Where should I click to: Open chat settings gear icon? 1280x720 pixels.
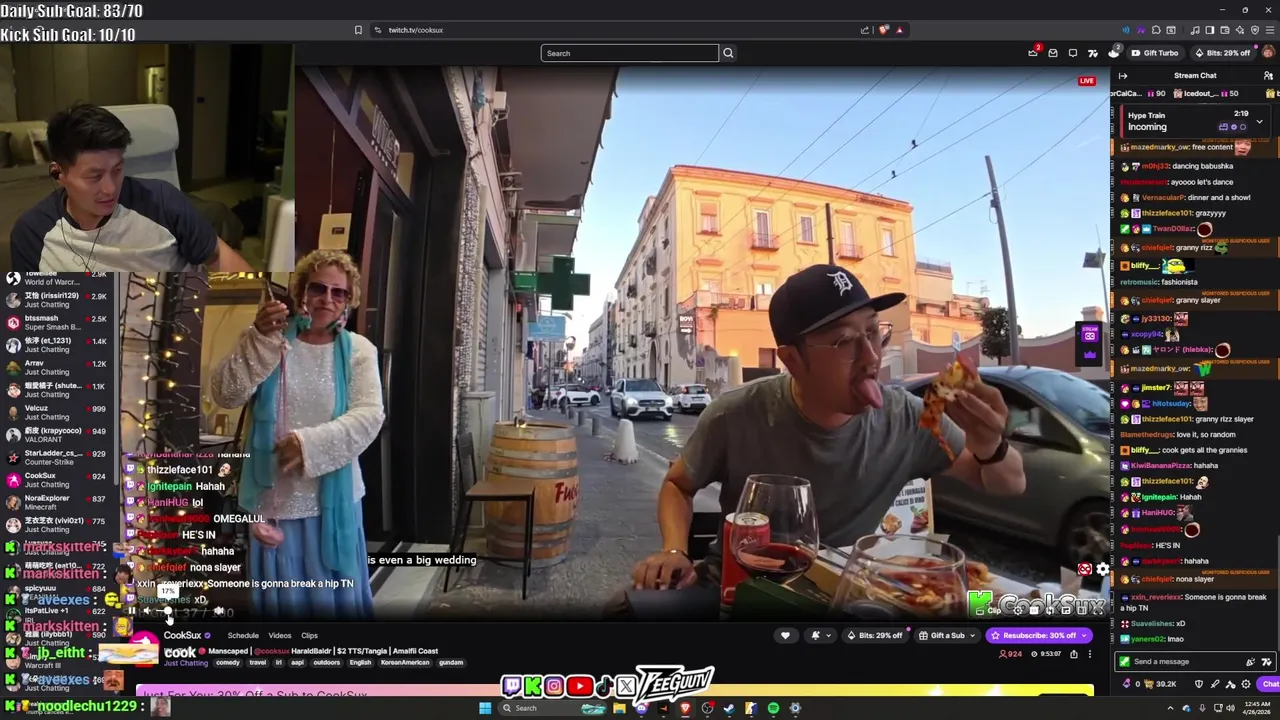pos(1246,684)
